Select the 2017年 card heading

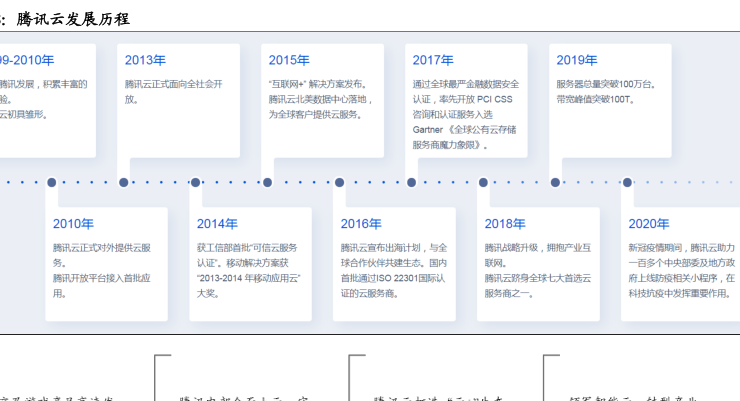[x=433, y=60]
